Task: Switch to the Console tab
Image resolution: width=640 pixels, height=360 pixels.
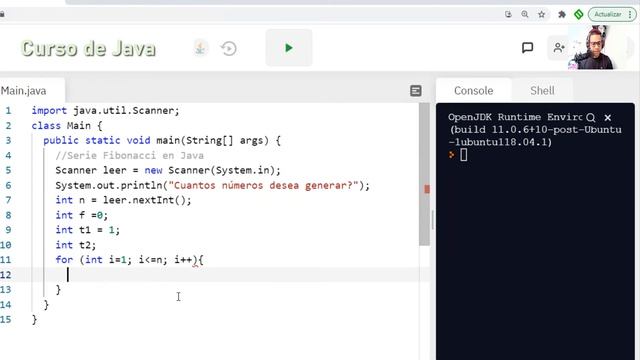Action: coord(473,91)
